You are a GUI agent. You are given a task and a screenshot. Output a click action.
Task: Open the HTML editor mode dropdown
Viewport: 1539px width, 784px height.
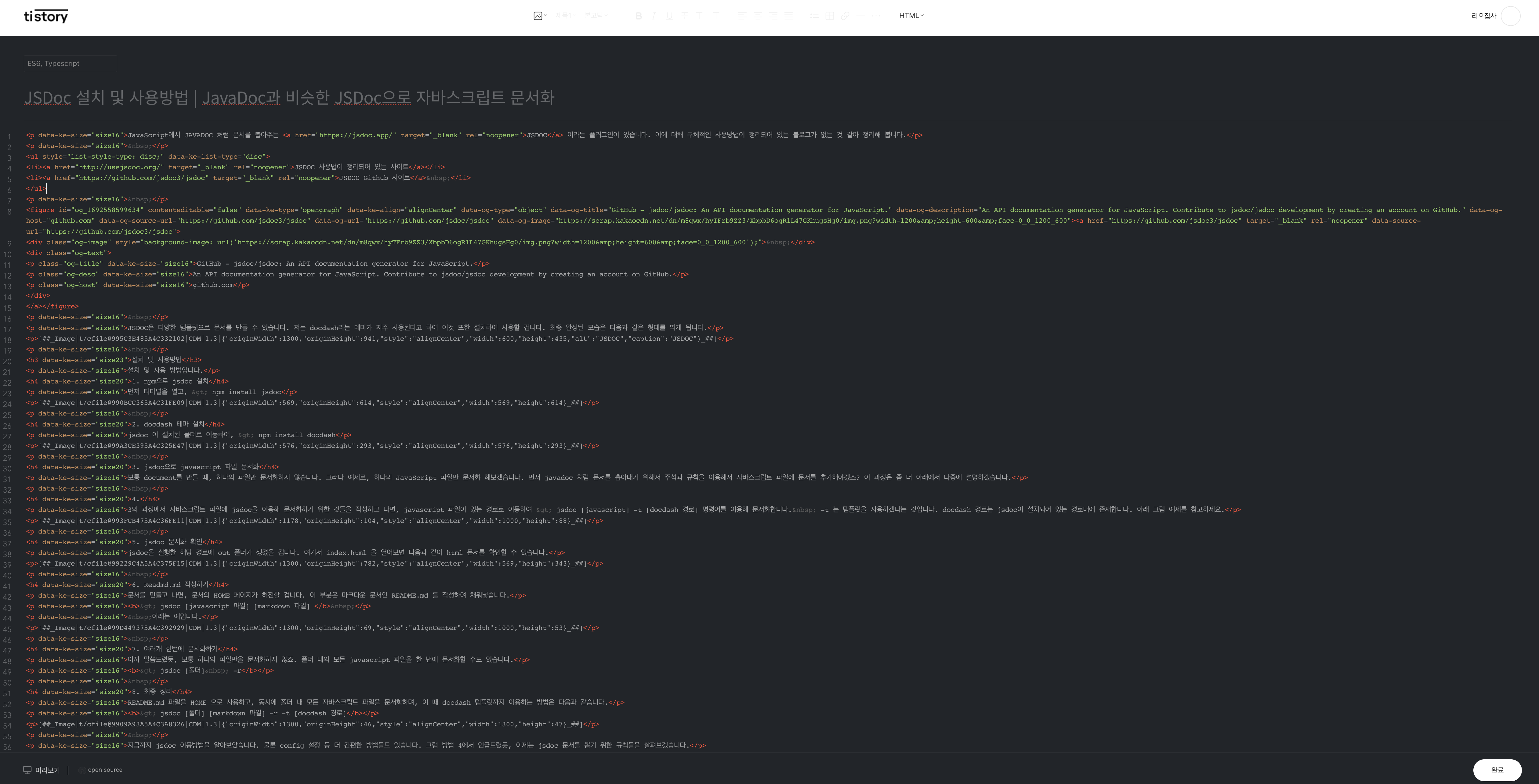911,16
